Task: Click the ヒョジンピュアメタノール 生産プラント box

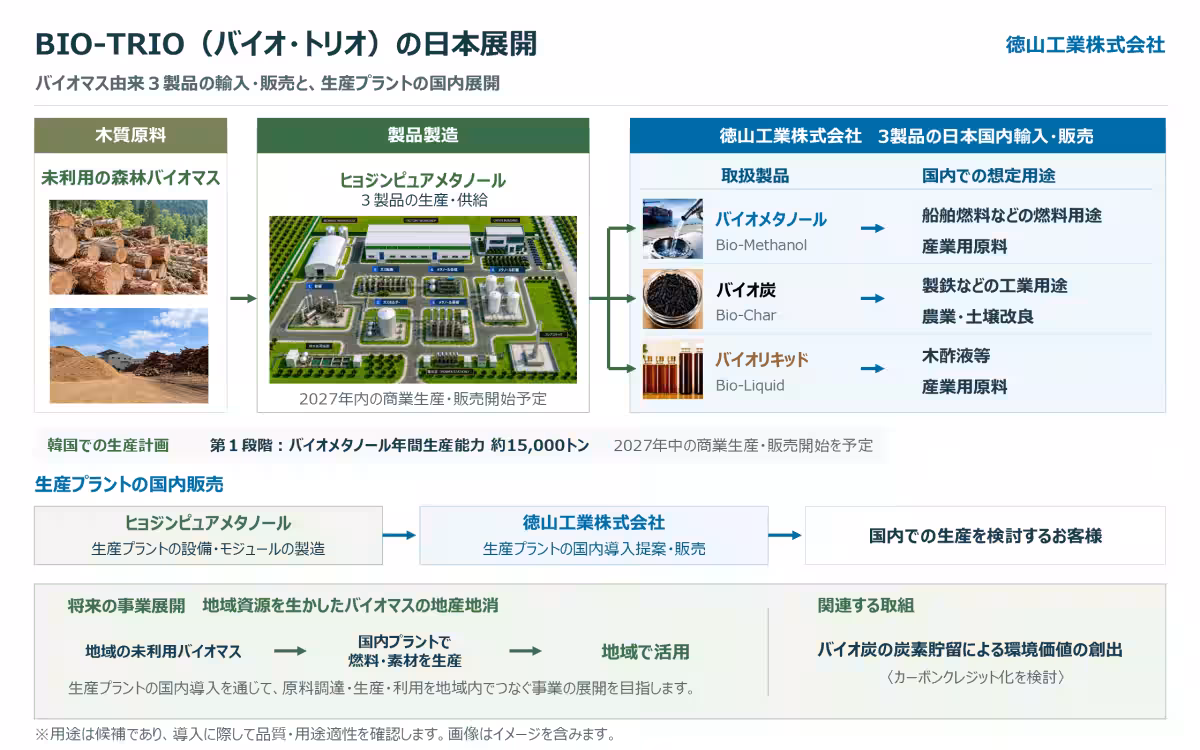Action: point(208,535)
